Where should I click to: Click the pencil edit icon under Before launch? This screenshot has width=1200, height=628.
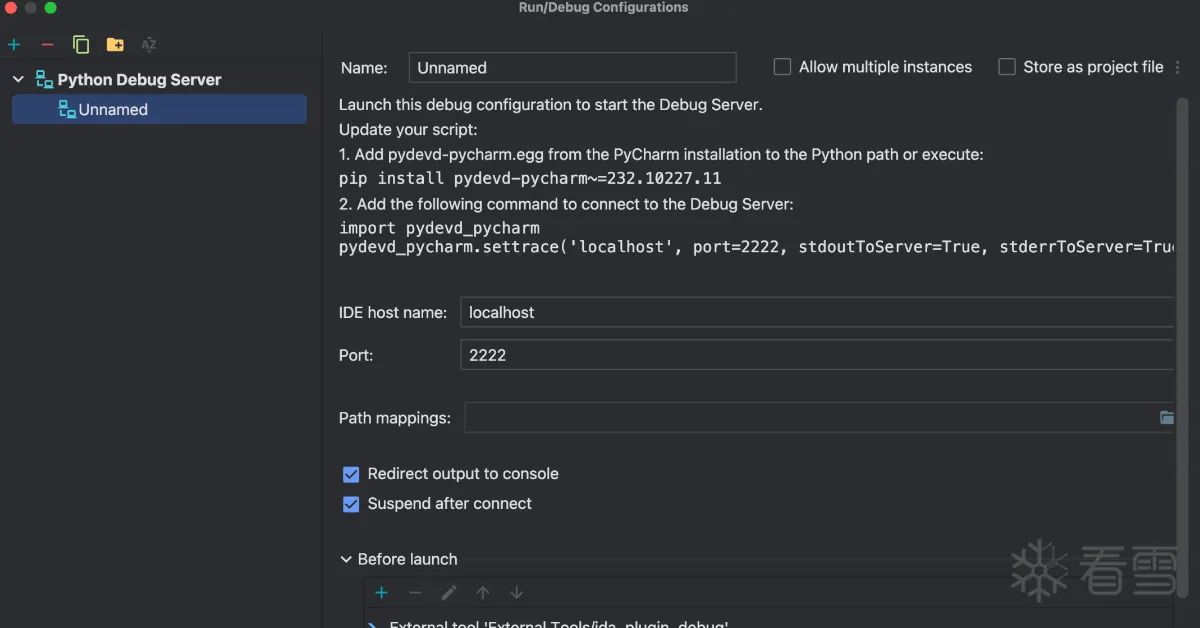(449, 593)
